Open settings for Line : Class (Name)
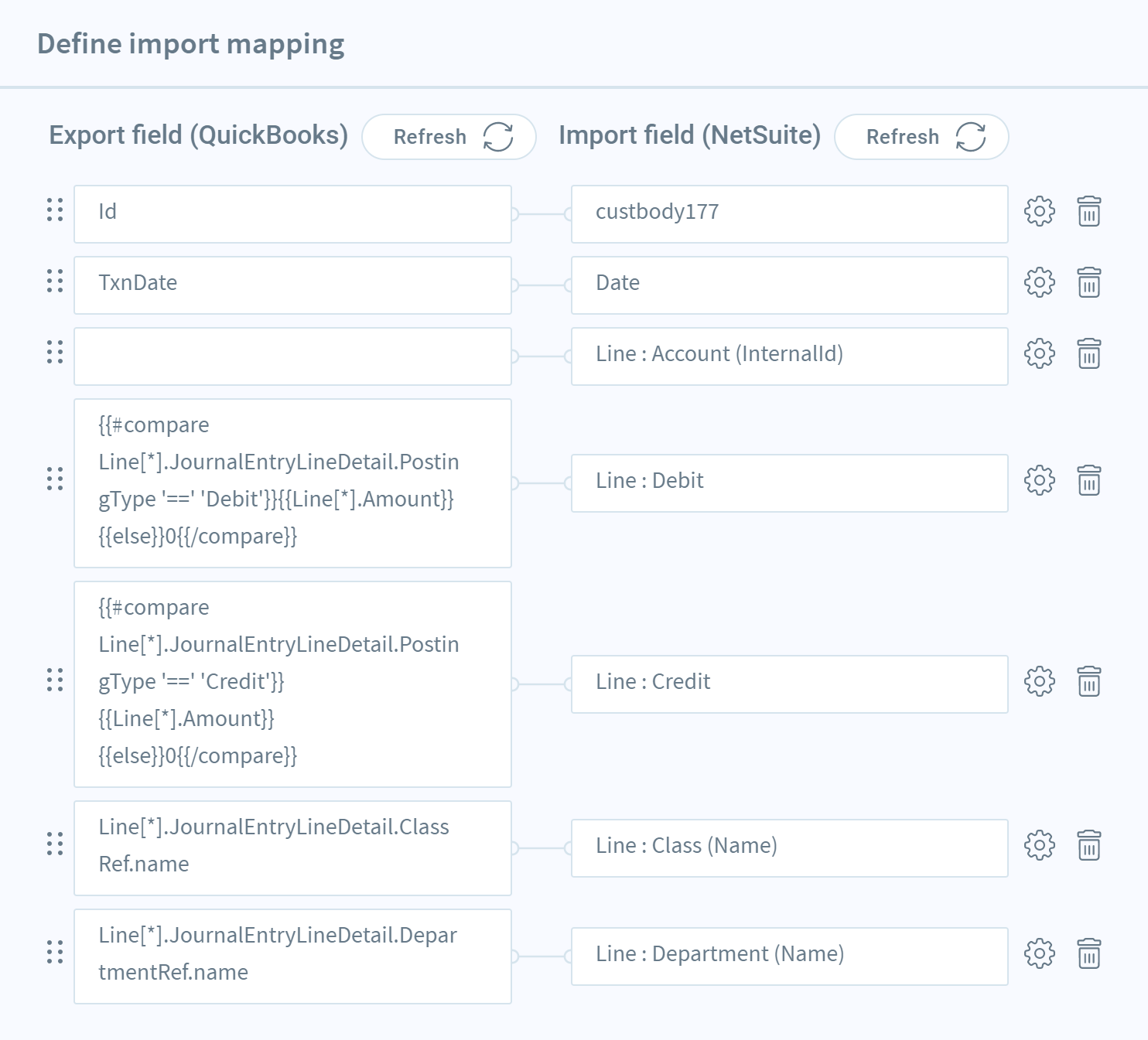Screen dimensions: 1148x1040 coord(1039,845)
